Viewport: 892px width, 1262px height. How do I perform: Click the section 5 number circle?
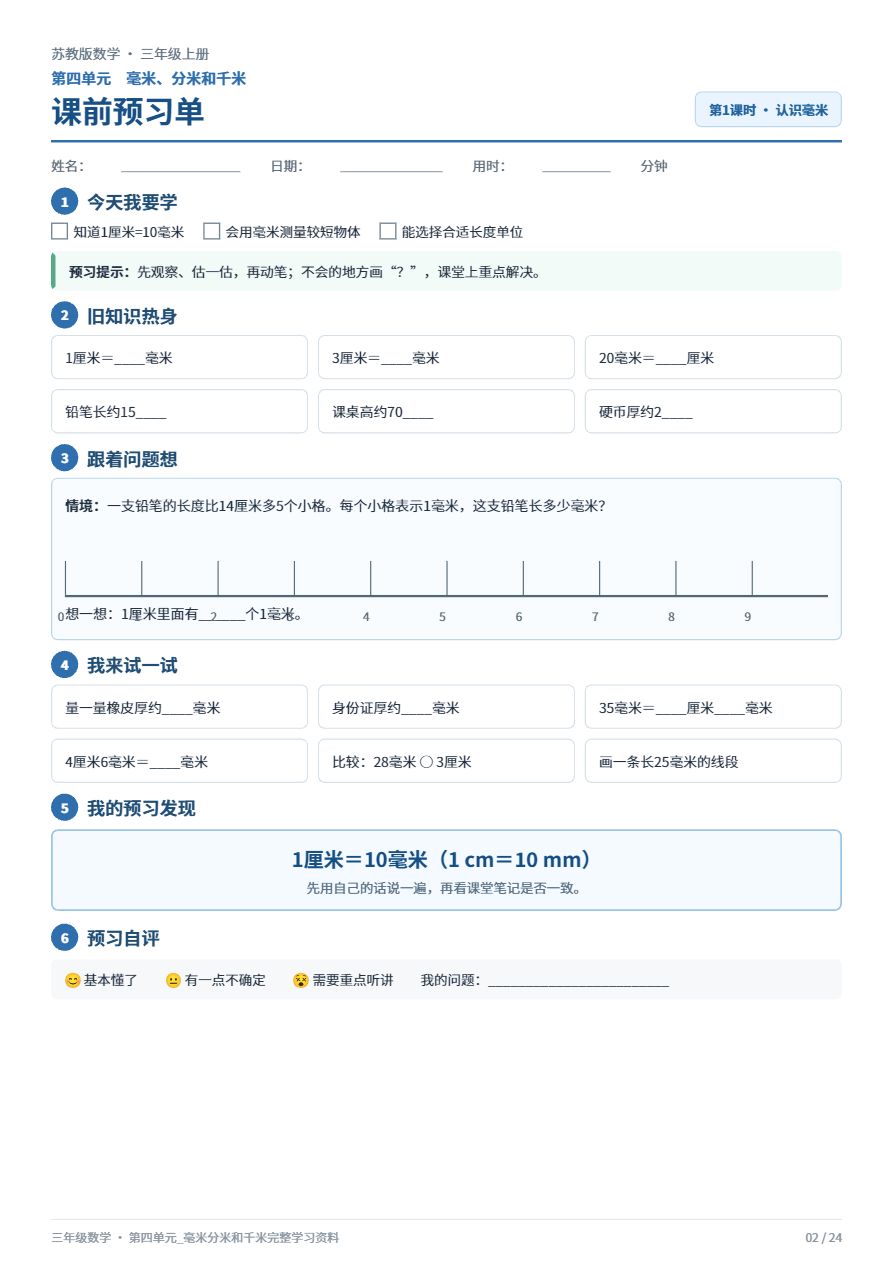(x=64, y=808)
